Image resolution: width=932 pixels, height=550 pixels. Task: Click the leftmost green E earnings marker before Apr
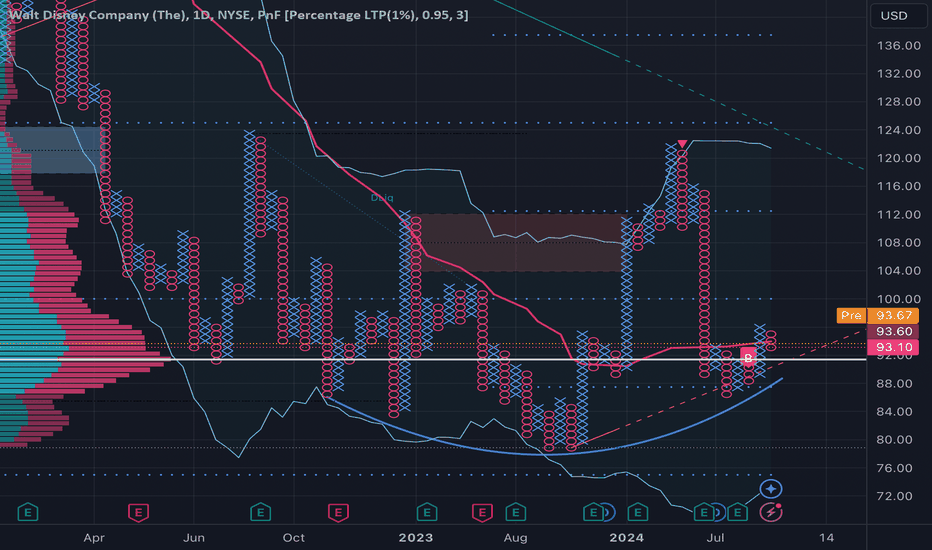click(28, 512)
